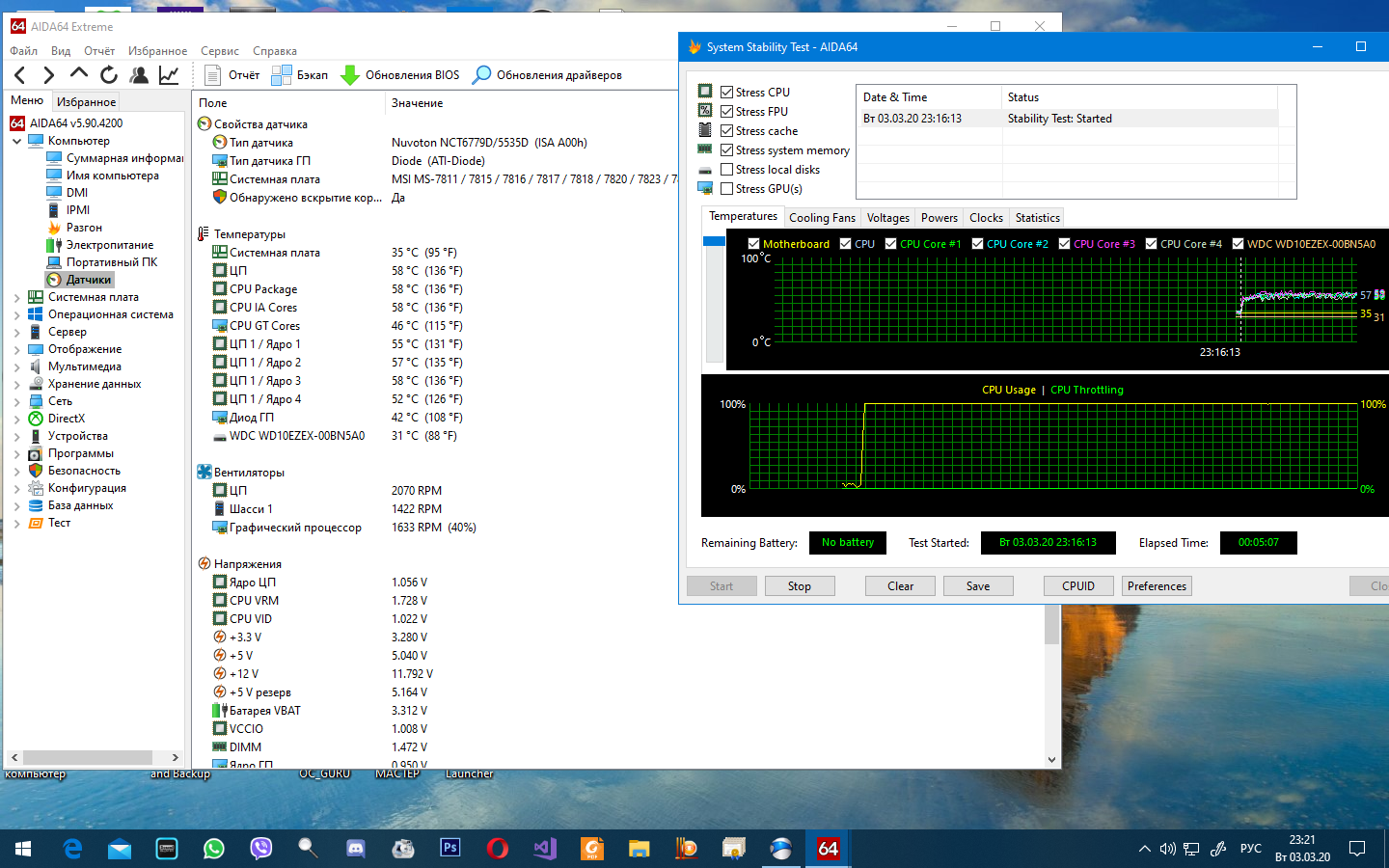Open the Справка menu
The image size is (1389, 868).
tap(275, 51)
